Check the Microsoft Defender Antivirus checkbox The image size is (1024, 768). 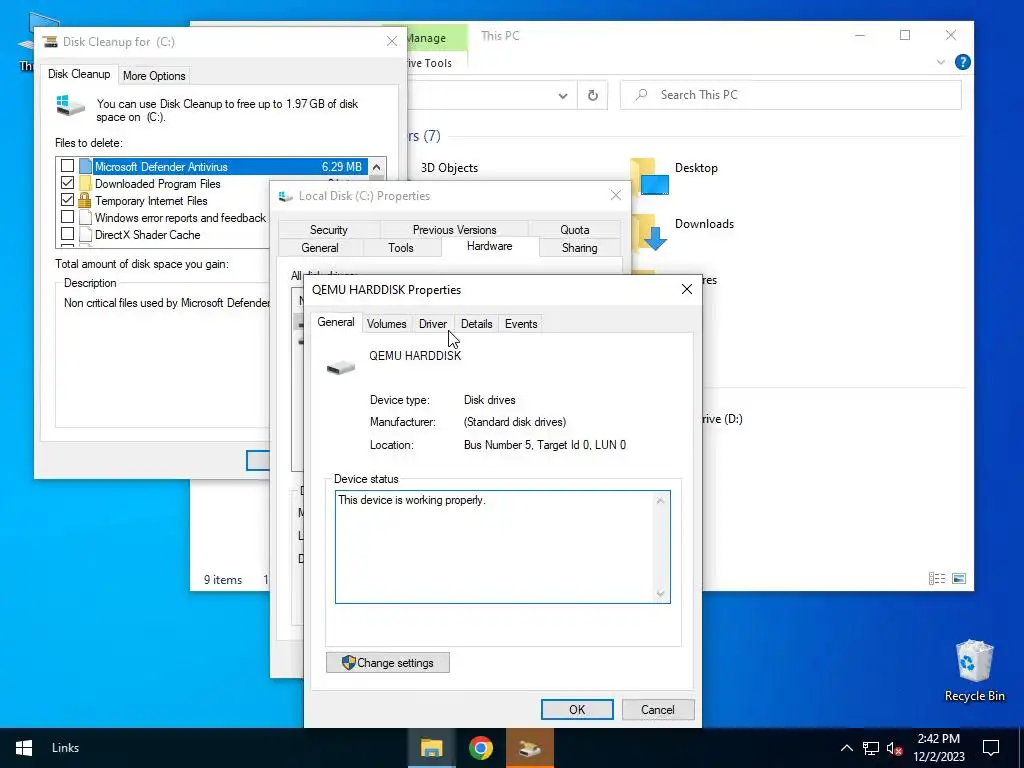(x=67, y=166)
